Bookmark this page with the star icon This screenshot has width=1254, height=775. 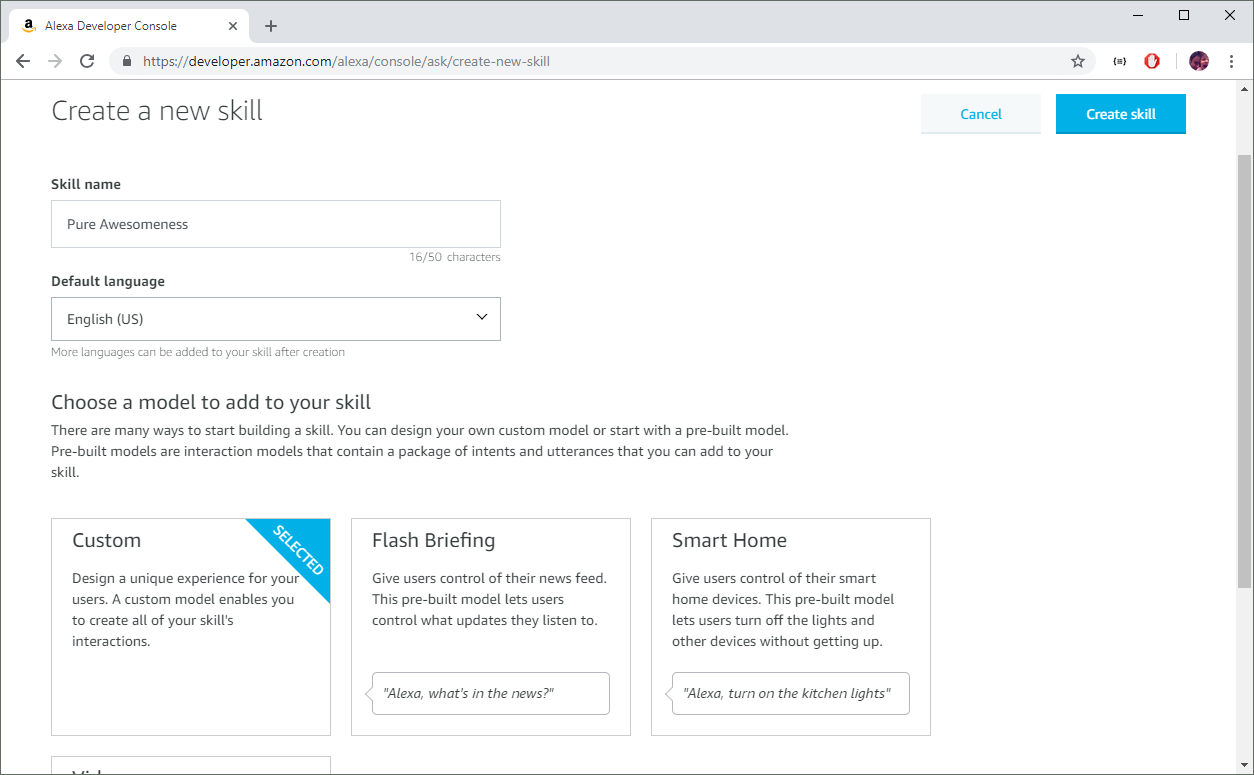(1078, 61)
